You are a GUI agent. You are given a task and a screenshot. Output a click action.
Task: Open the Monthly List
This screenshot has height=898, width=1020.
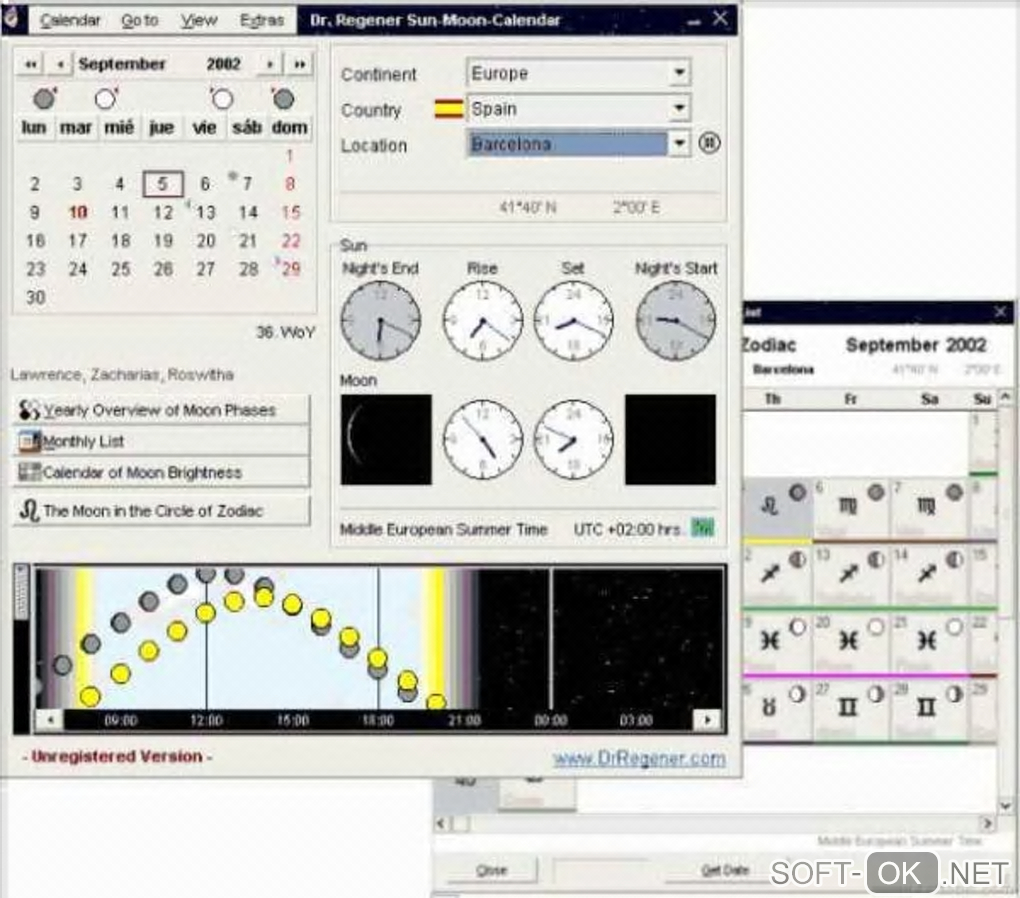tap(161, 441)
